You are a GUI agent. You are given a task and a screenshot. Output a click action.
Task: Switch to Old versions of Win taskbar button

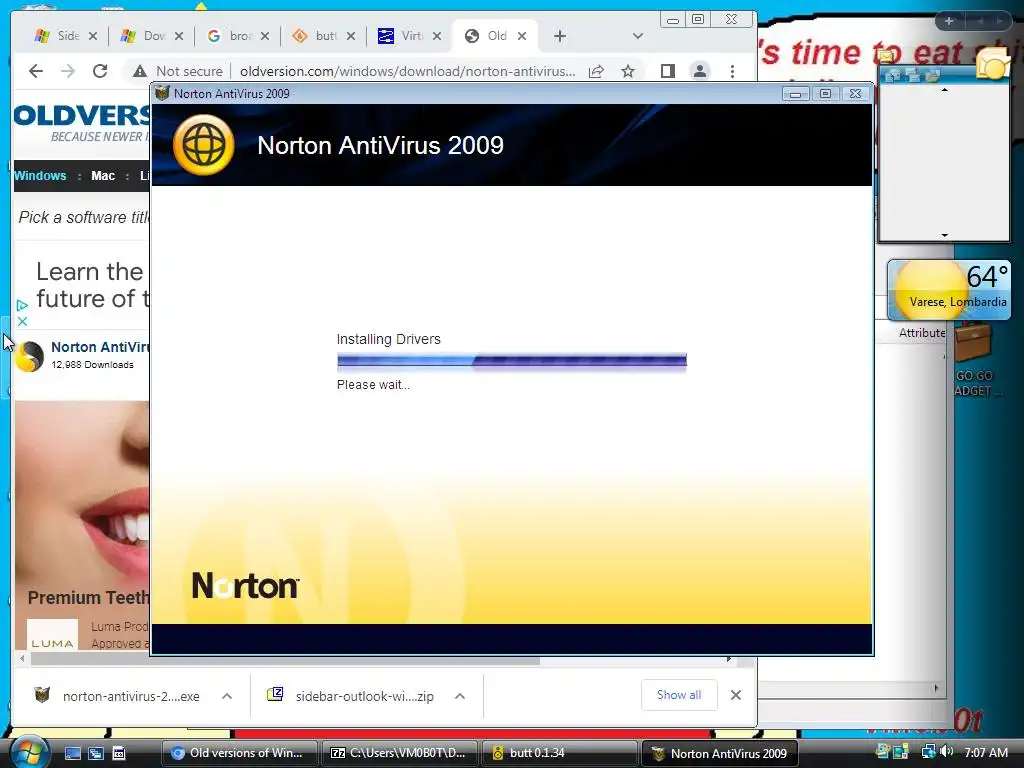239,753
